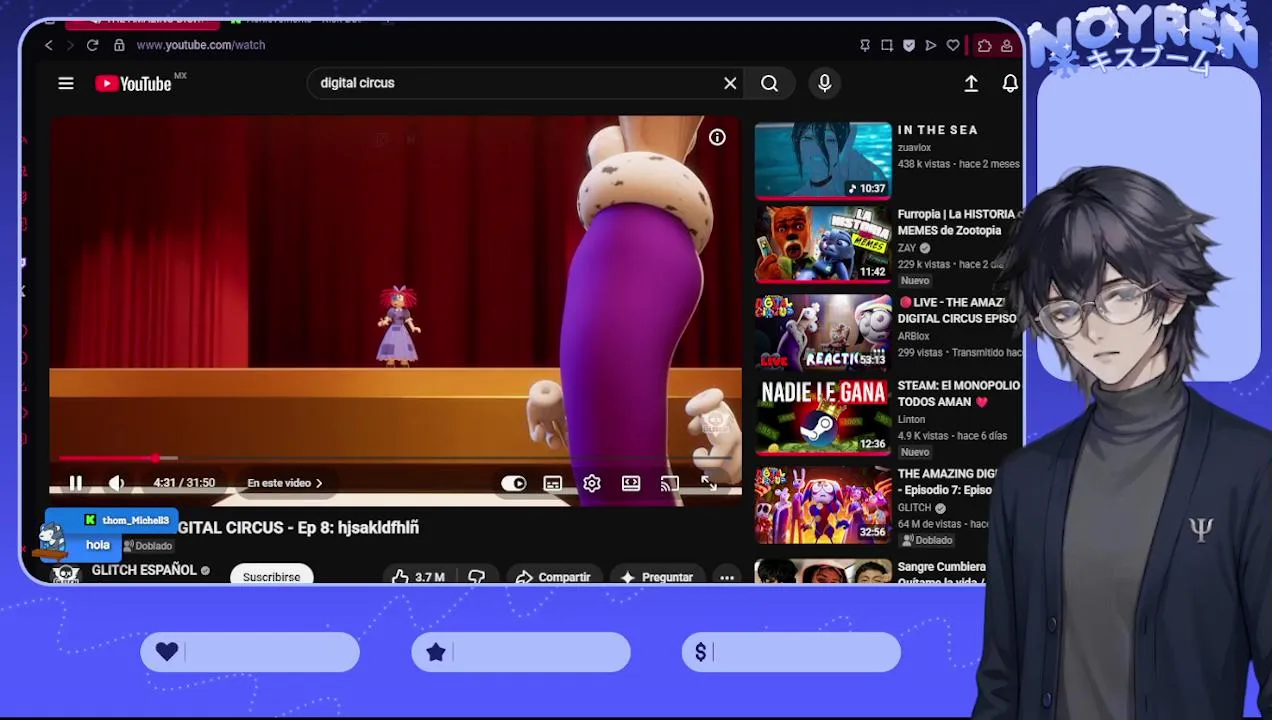Dislike the video
This screenshot has width=1272, height=720.
[x=476, y=577]
